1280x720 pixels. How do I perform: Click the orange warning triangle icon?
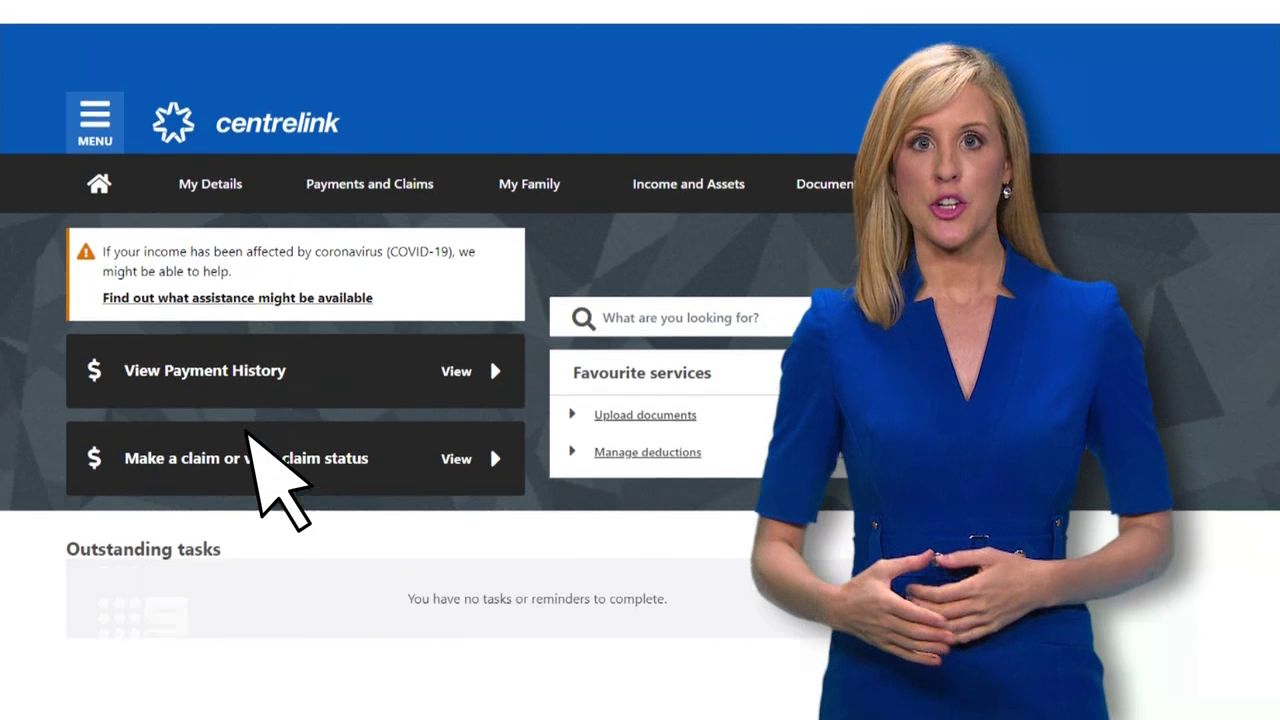86,252
